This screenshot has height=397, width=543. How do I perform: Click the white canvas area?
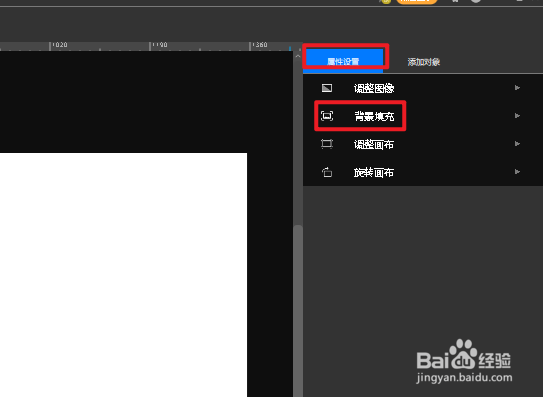pyautogui.click(x=123, y=275)
